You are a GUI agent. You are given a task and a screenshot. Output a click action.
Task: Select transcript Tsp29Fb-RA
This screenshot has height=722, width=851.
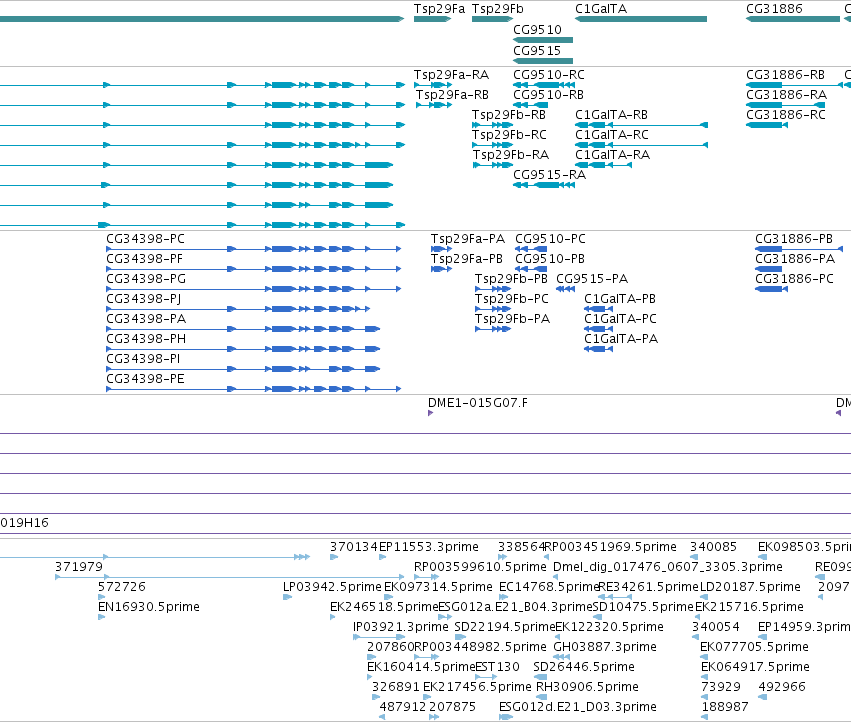tap(511, 155)
